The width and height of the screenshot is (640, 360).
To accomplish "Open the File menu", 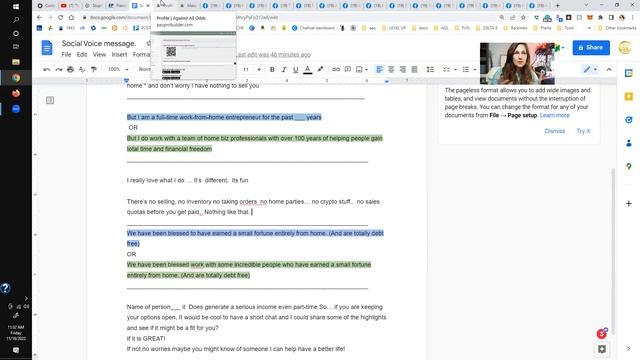I will pyautogui.click(x=66, y=55).
